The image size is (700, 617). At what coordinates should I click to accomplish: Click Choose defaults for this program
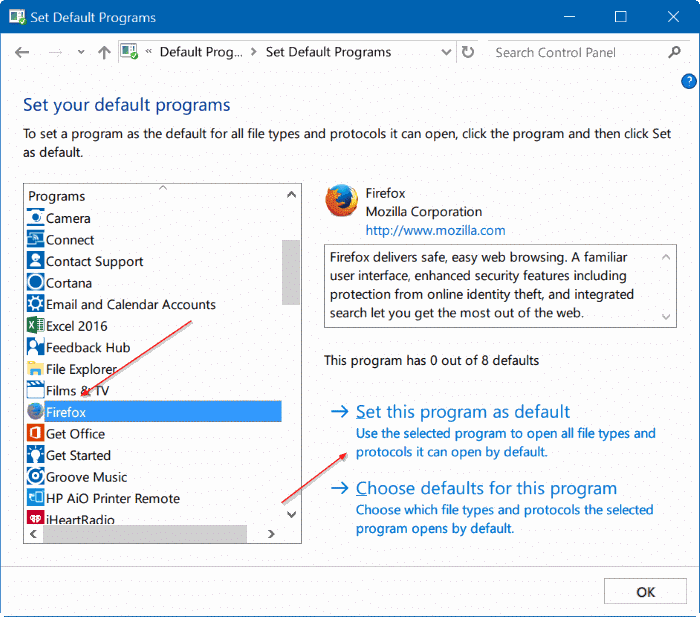tap(486, 488)
